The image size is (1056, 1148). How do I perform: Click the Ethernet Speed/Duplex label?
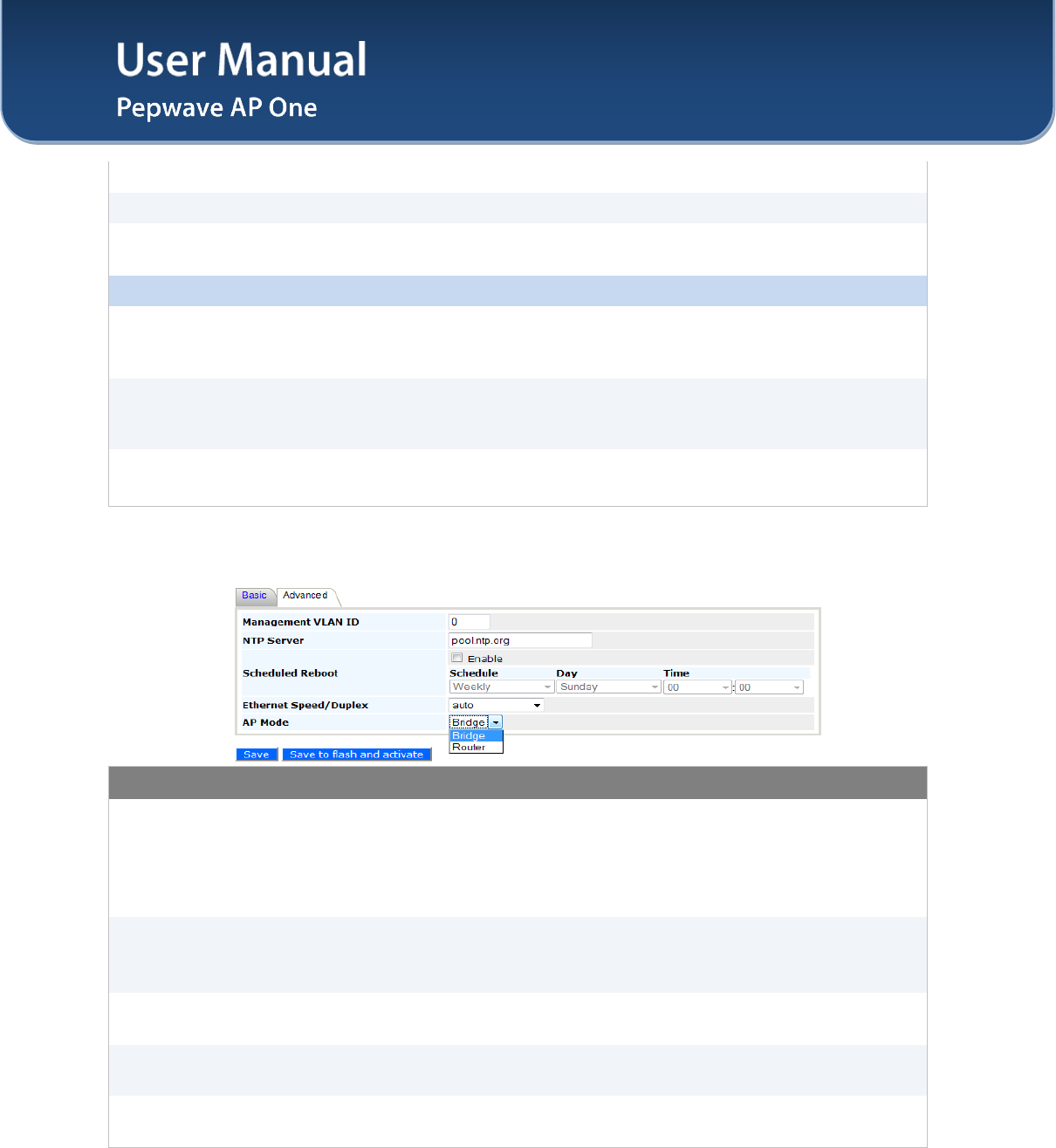[x=305, y=705]
